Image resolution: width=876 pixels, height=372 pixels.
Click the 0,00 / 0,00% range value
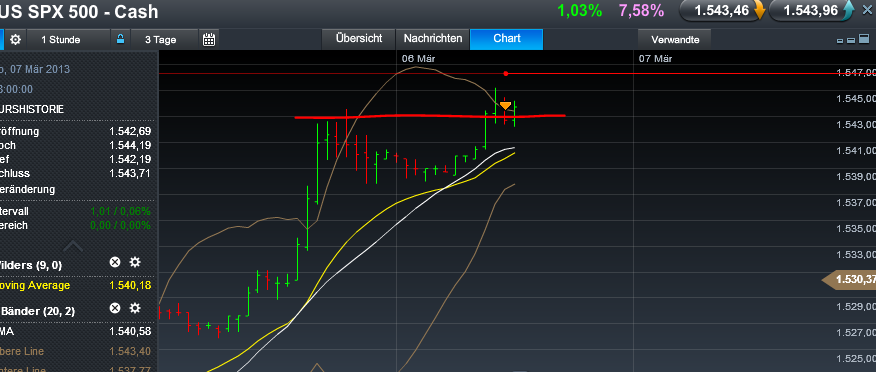121,225
